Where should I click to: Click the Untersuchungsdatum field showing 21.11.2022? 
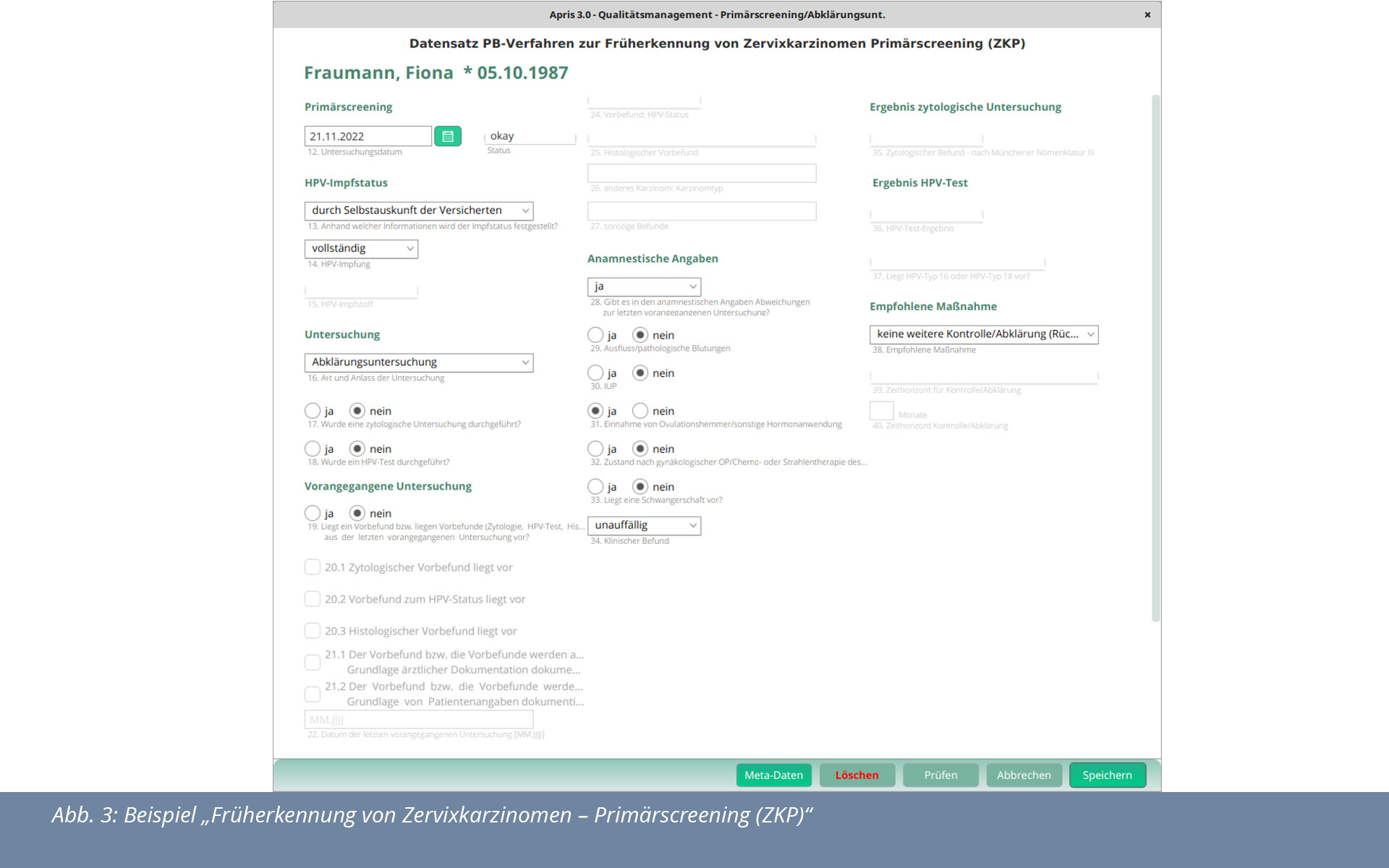(x=368, y=136)
